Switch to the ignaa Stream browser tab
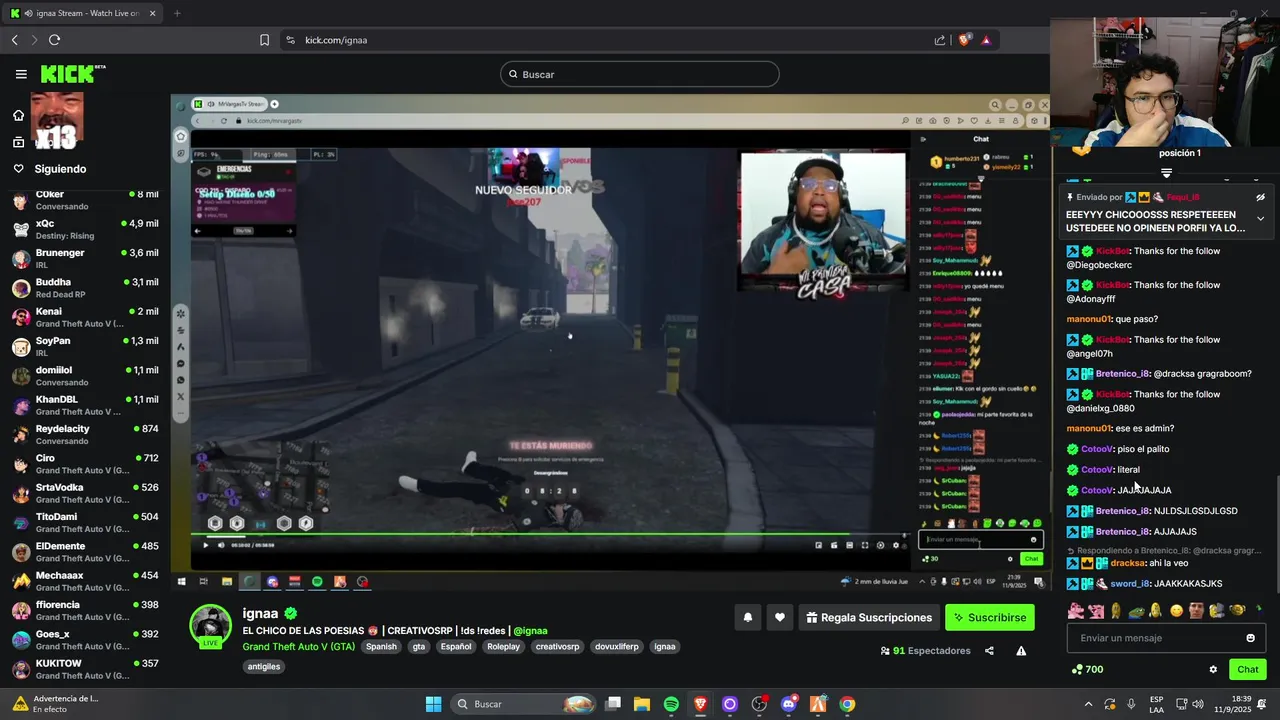This screenshot has width=1280, height=720. pyautogui.click(x=84, y=13)
